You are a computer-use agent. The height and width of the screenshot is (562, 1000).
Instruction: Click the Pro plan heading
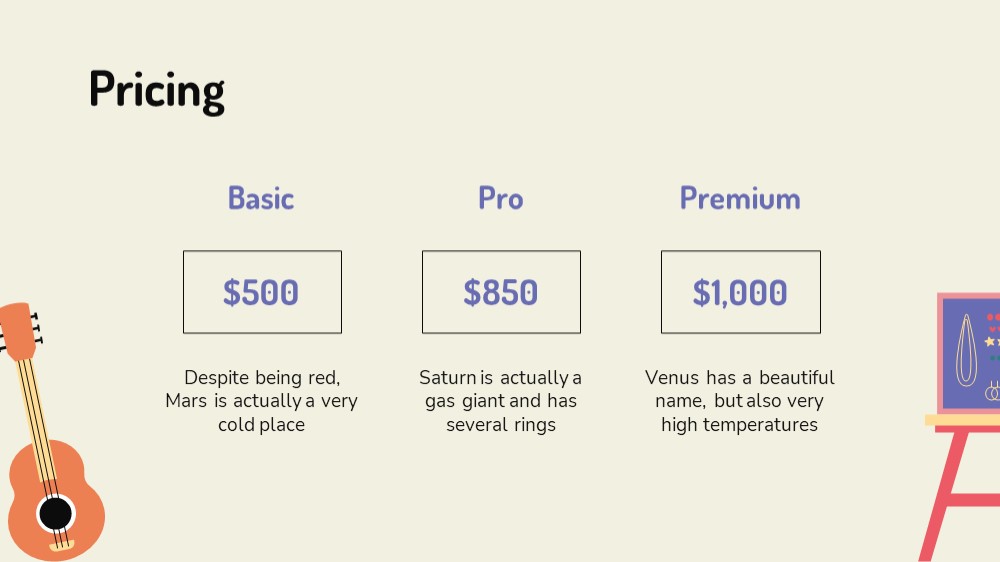click(501, 198)
